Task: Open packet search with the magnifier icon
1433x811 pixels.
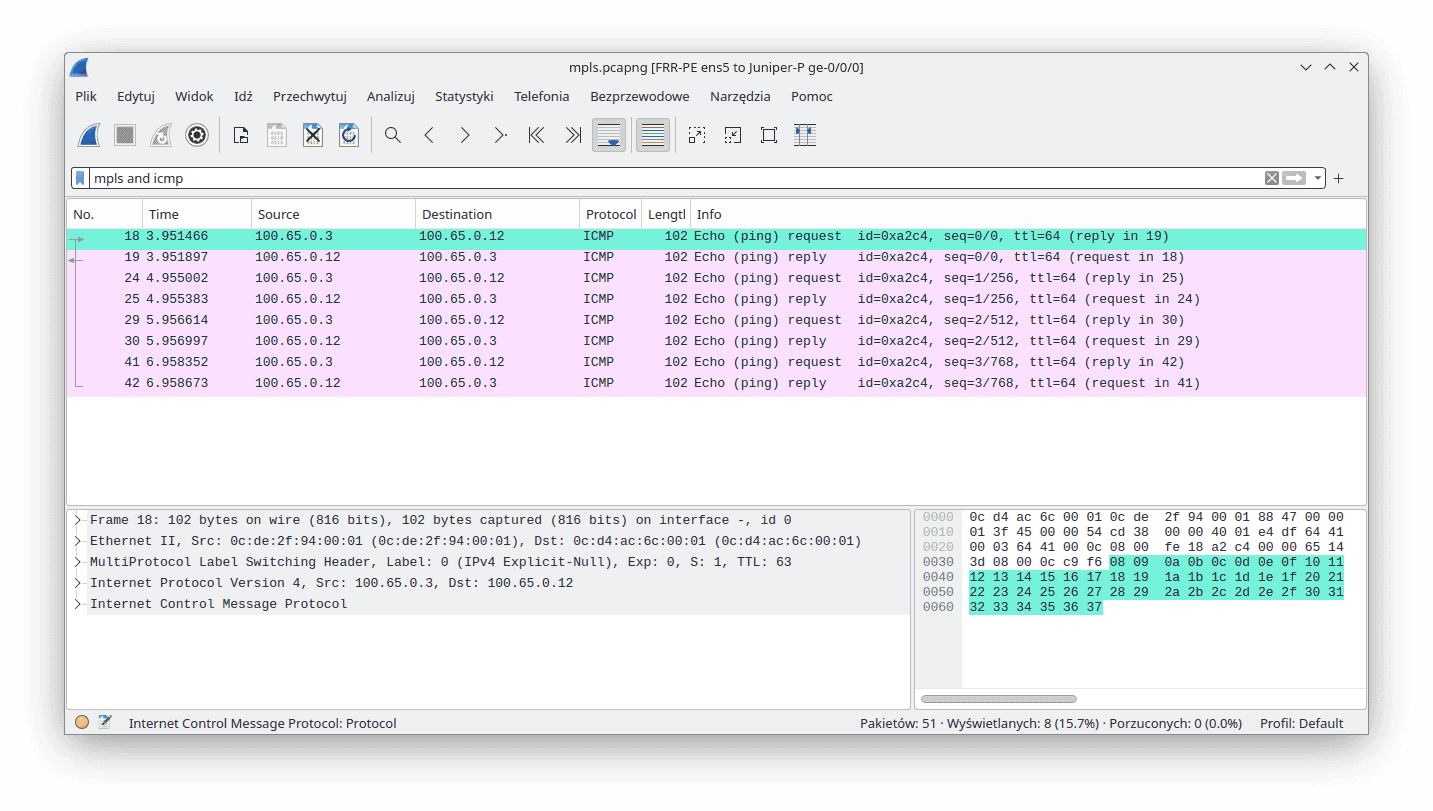Action: click(392, 135)
